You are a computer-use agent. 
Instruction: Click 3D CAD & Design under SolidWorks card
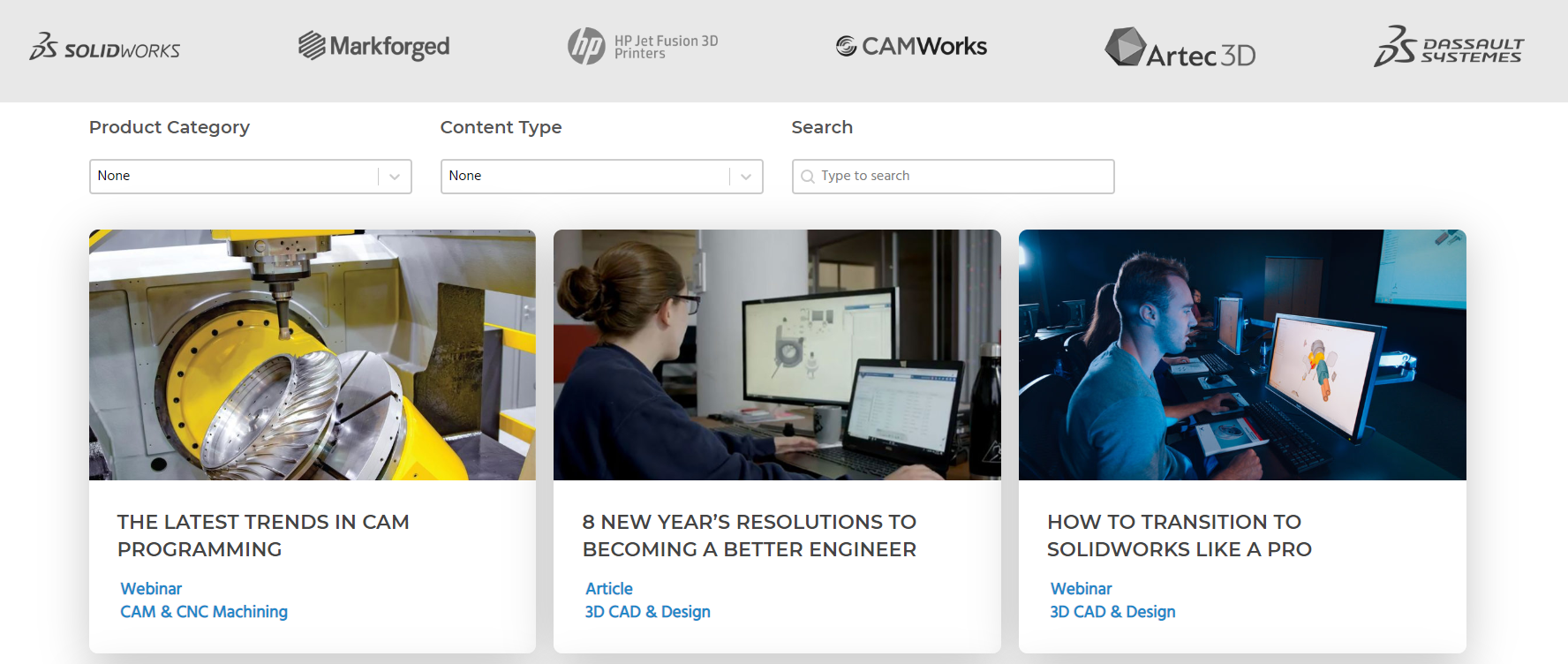pos(1112,612)
